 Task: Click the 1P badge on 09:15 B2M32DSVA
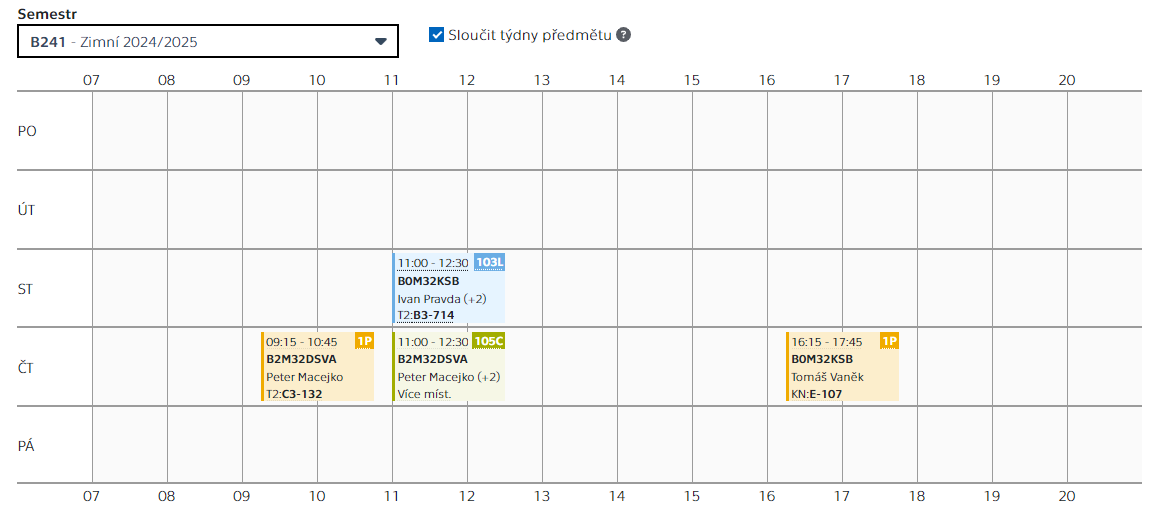click(364, 341)
